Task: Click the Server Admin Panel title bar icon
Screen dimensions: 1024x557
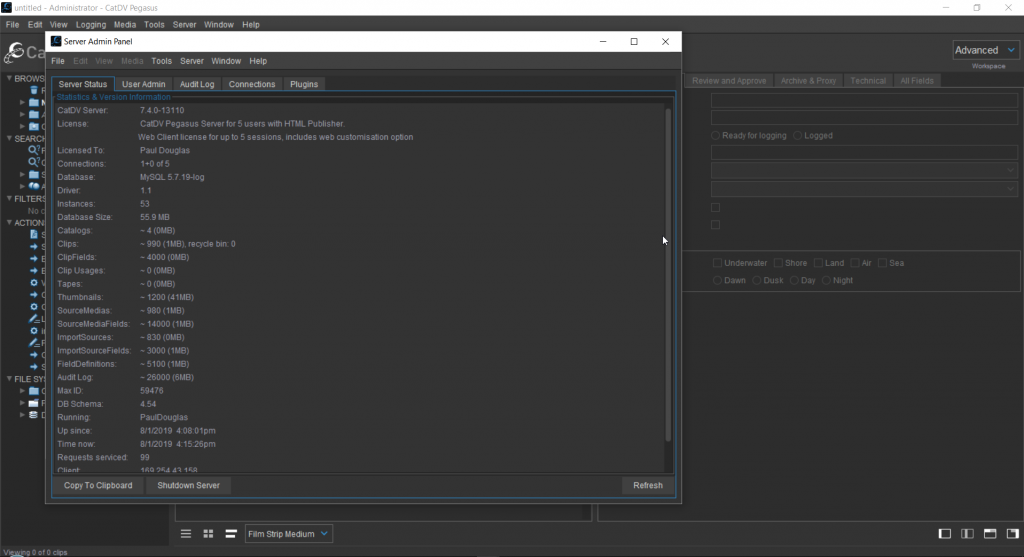Action: (56, 41)
